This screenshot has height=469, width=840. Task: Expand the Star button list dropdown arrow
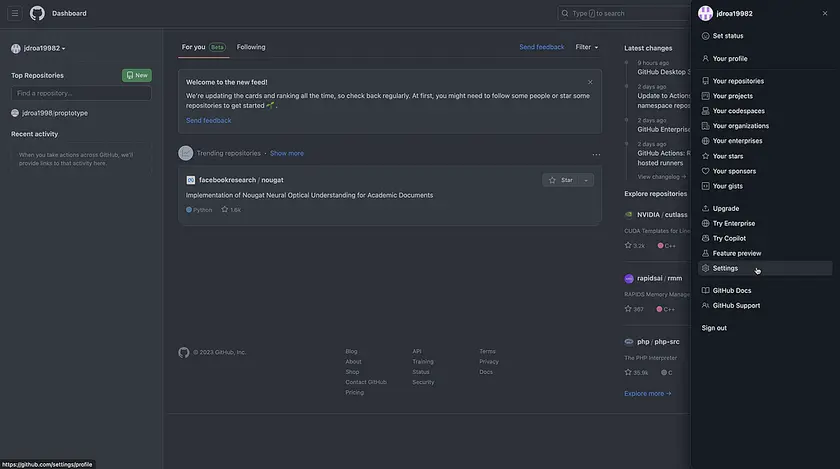pos(586,181)
